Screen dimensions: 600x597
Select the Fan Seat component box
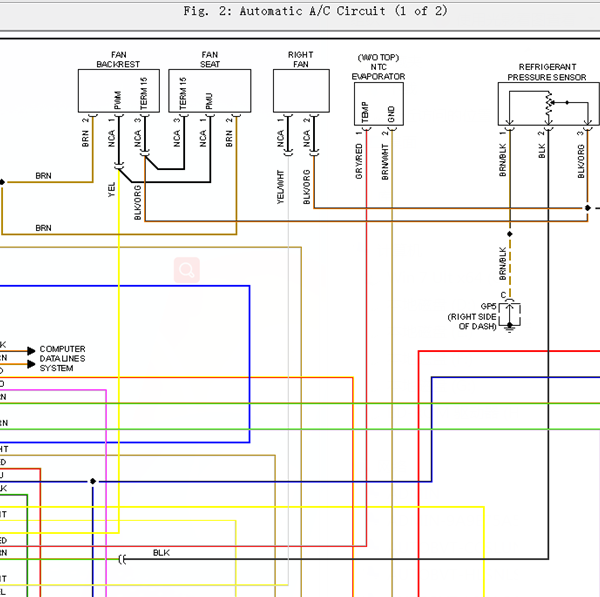click(210, 91)
